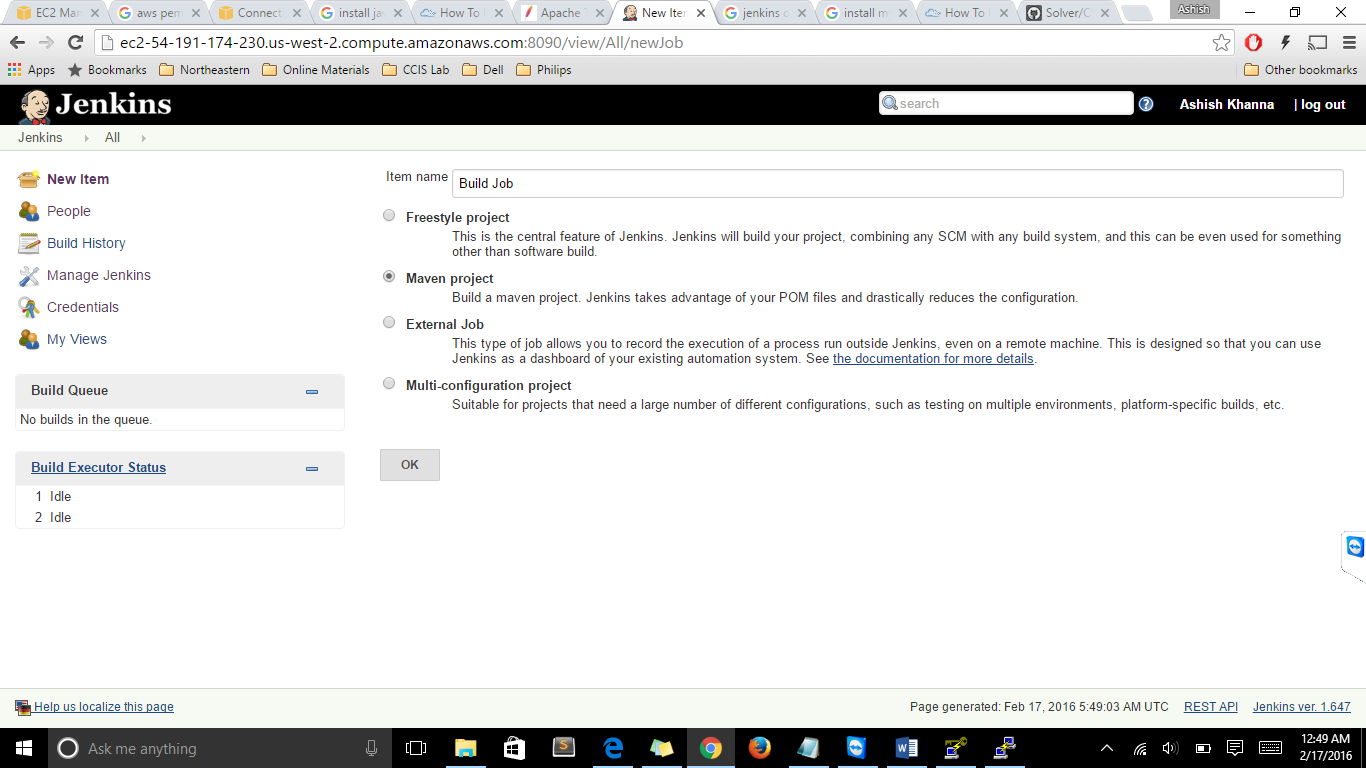Screen dimensions: 1366x768
Task: Click the New Item icon in sidebar
Action: 29,179
